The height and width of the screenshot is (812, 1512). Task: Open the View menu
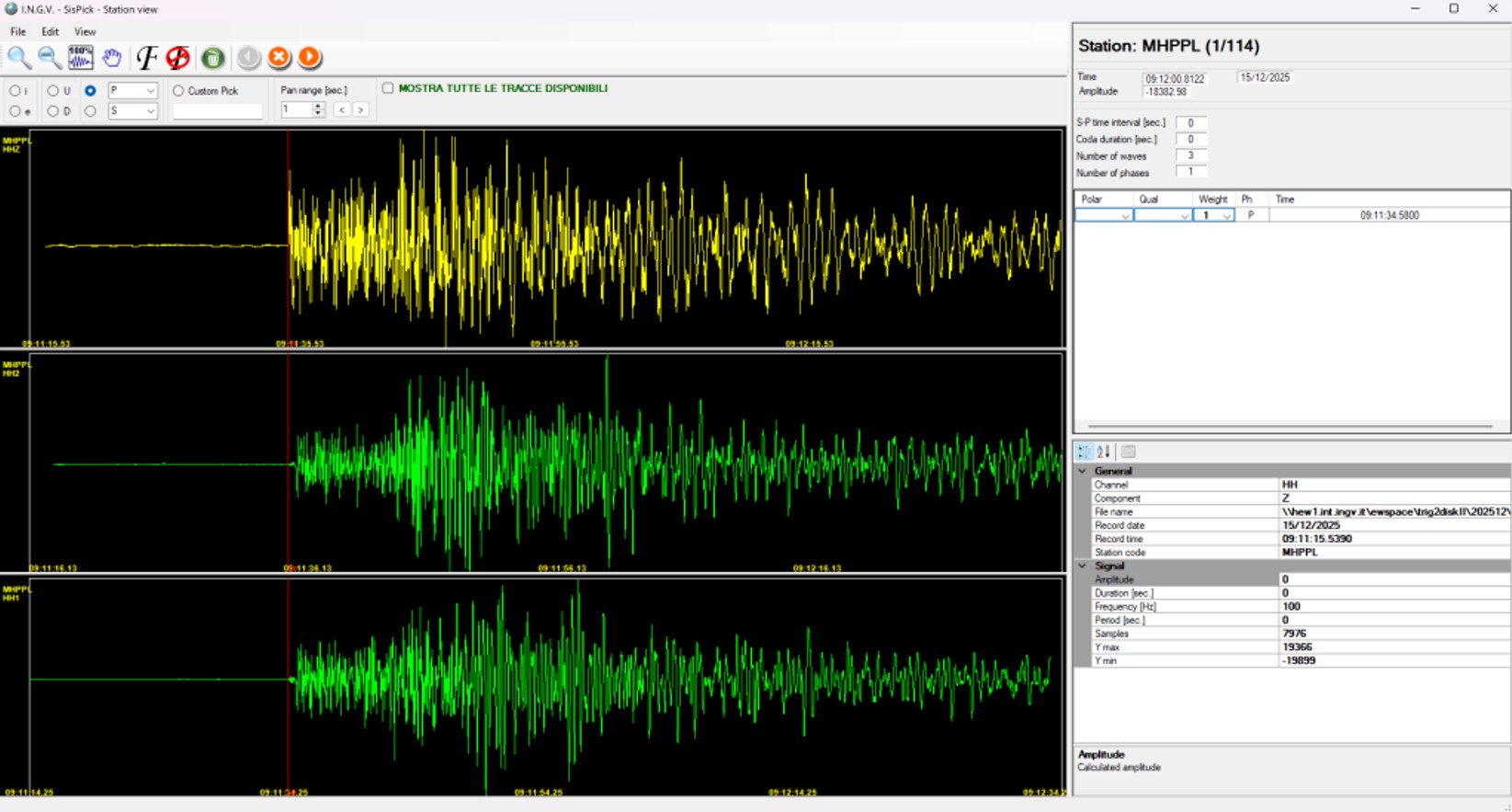(x=85, y=31)
